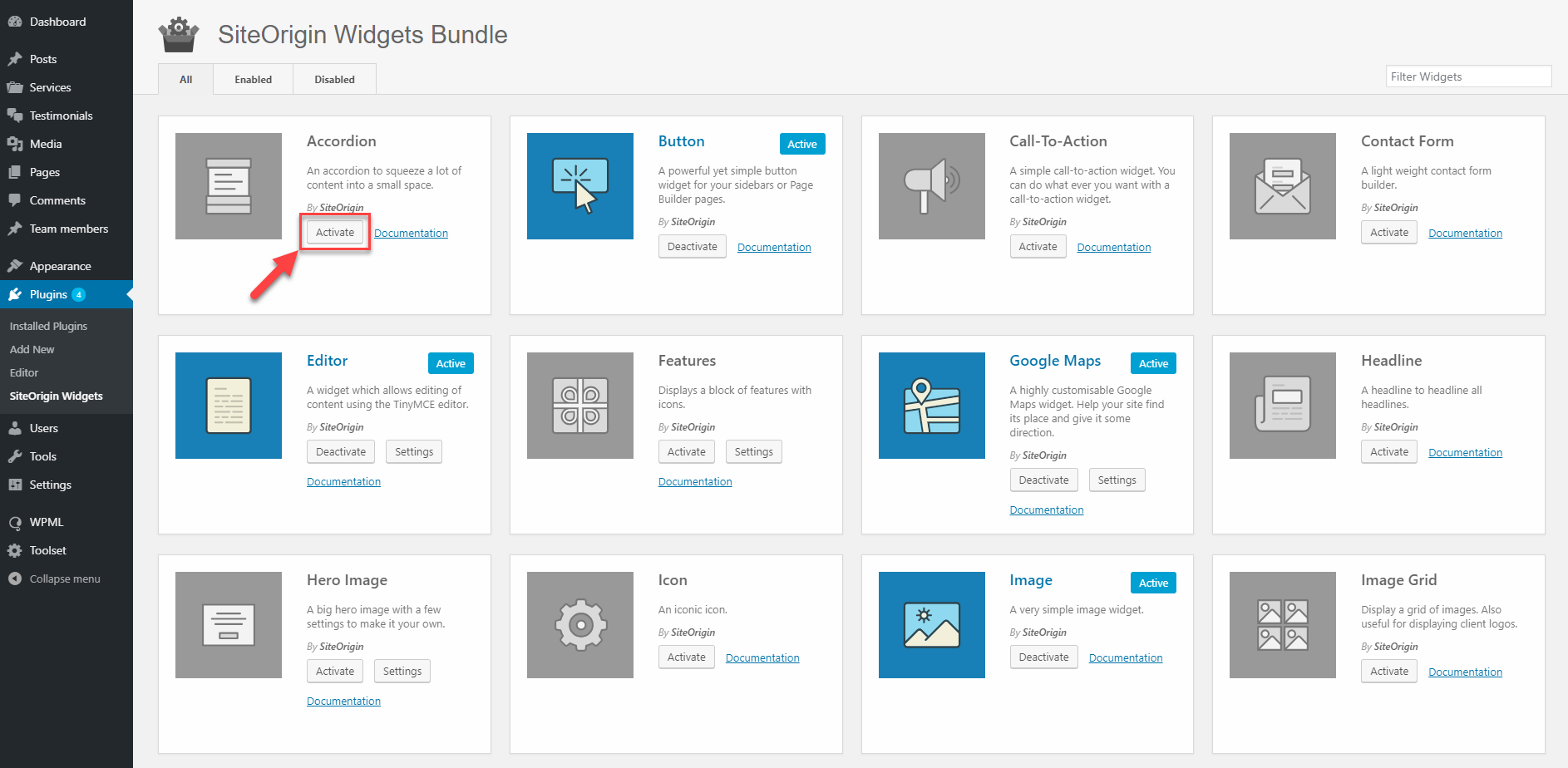
Task: Activate the Hero Image widget
Action: [x=335, y=672]
